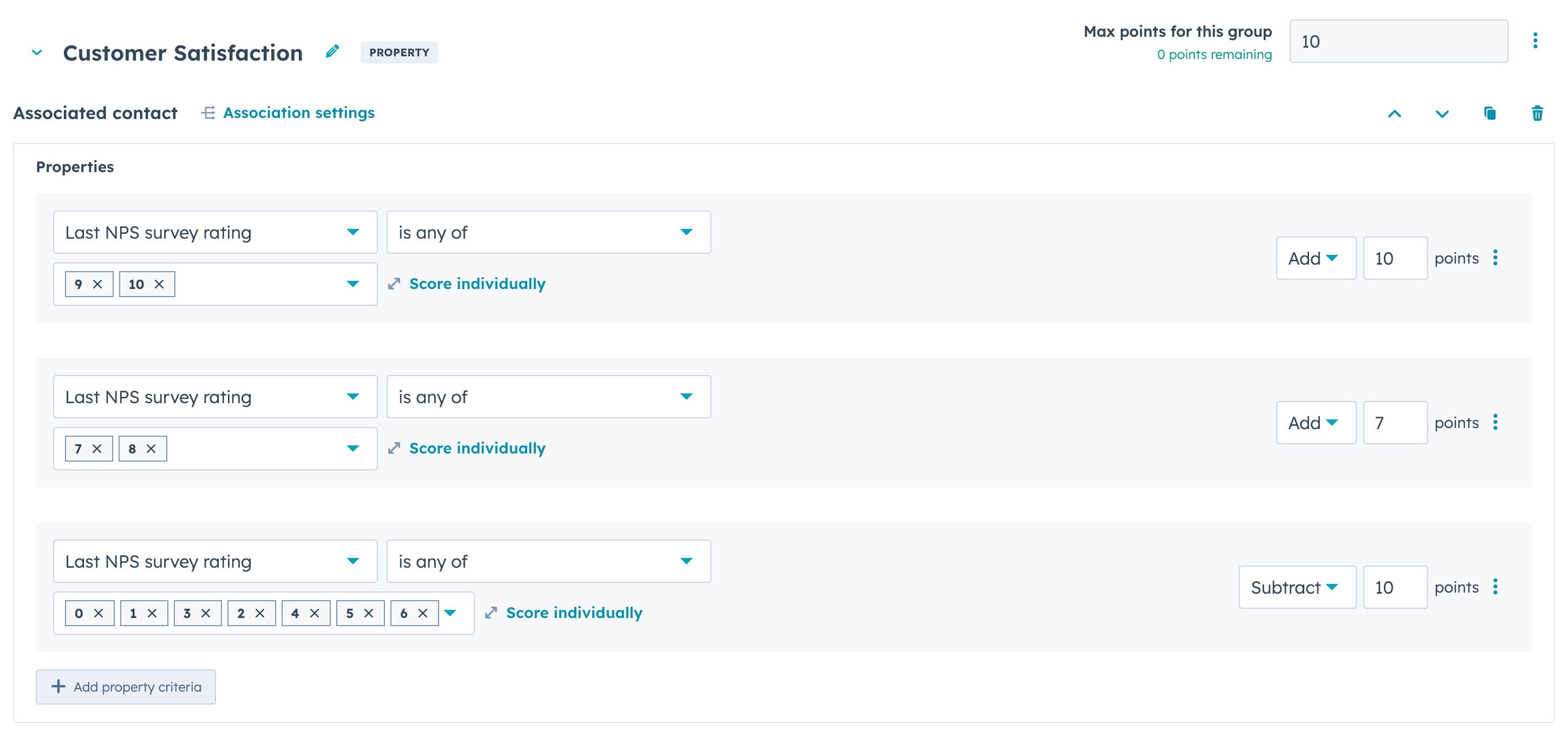
Task: Edit the Customer Satisfaction group name
Action: [x=332, y=52]
